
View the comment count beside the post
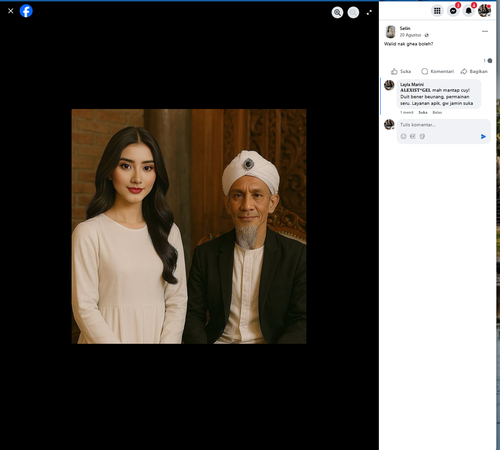(x=488, y=61)
